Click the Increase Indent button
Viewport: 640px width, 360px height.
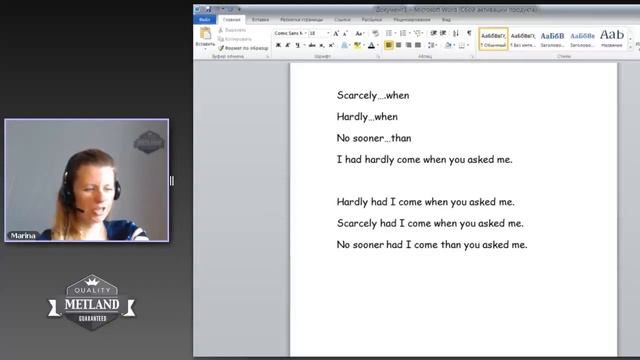(443, 33)
